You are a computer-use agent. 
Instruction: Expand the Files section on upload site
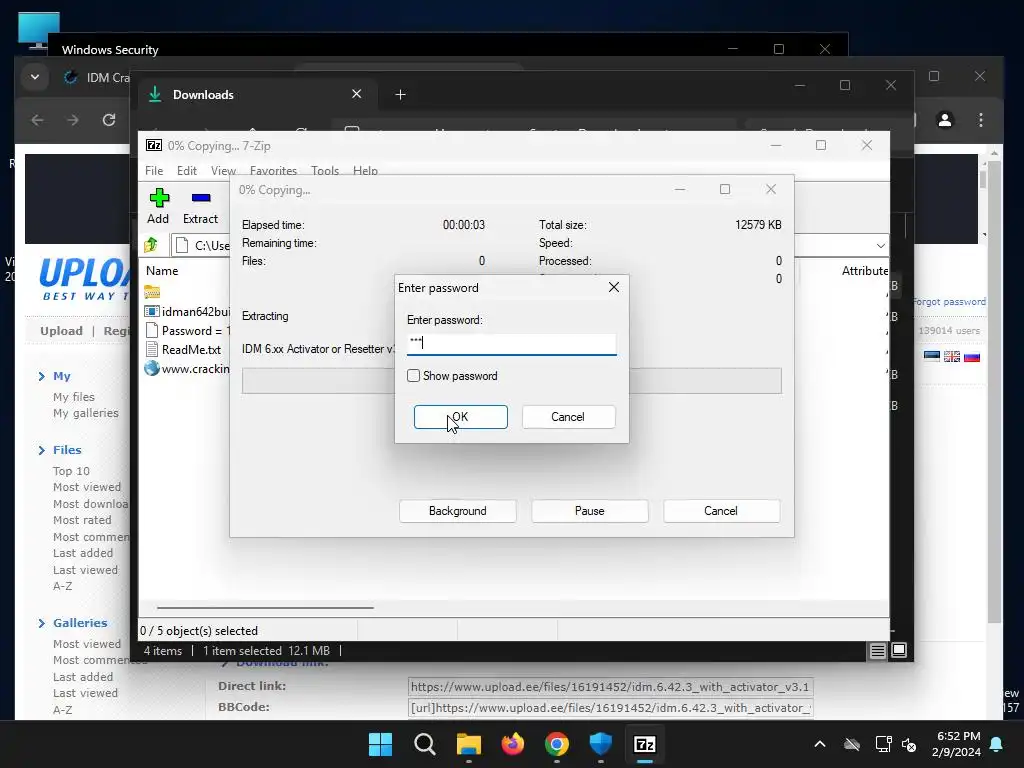tap(42, 450)
